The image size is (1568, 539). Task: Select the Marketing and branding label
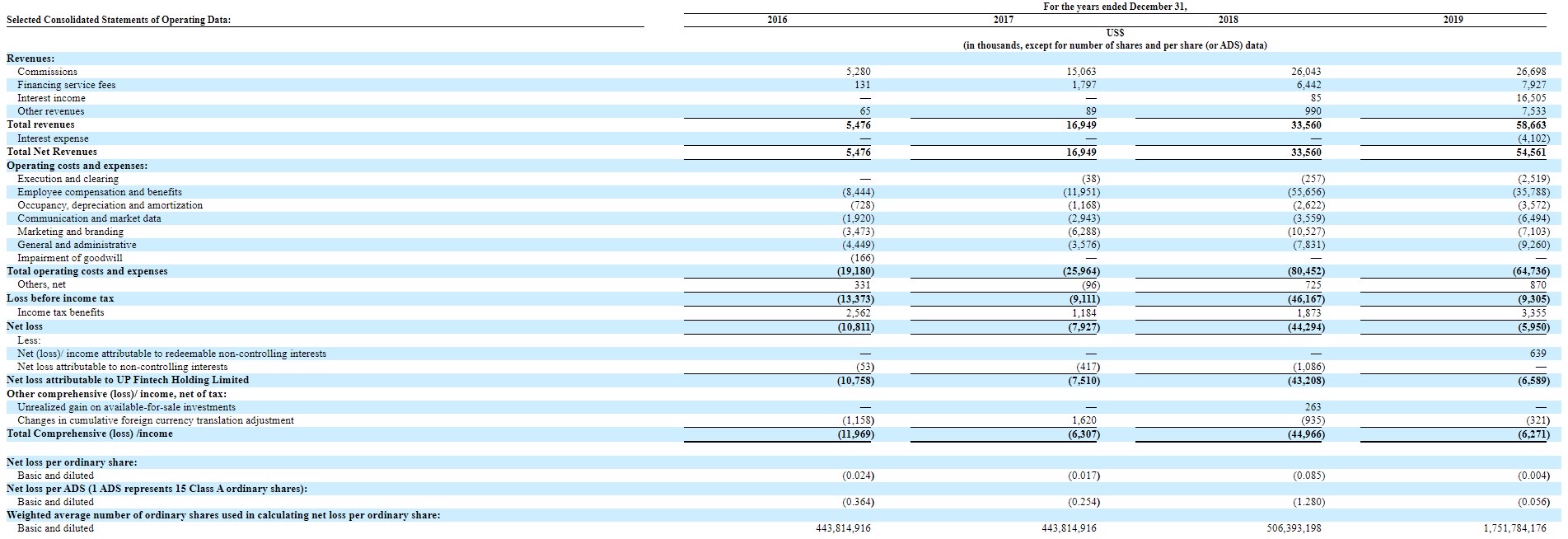coord(71,232)
